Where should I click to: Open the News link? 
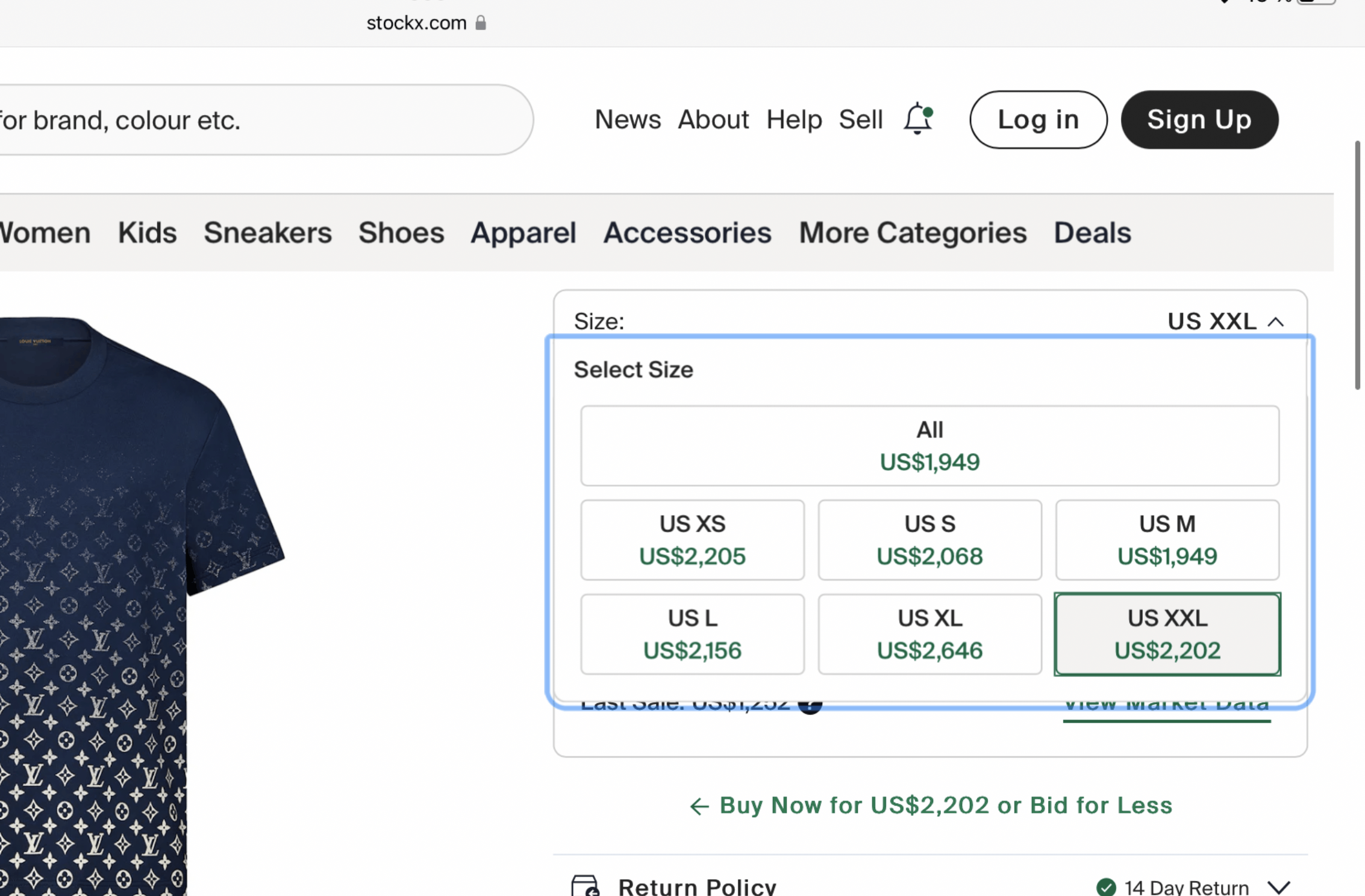pyautogui.click(x=628, y=119)
